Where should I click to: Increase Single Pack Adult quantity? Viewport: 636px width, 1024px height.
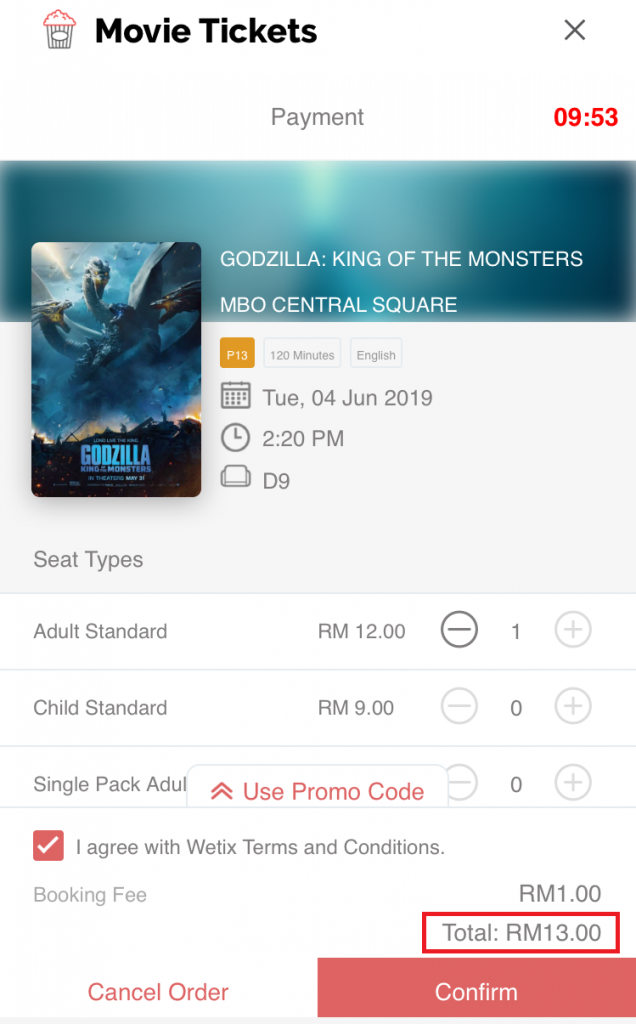tap(573, 783)
